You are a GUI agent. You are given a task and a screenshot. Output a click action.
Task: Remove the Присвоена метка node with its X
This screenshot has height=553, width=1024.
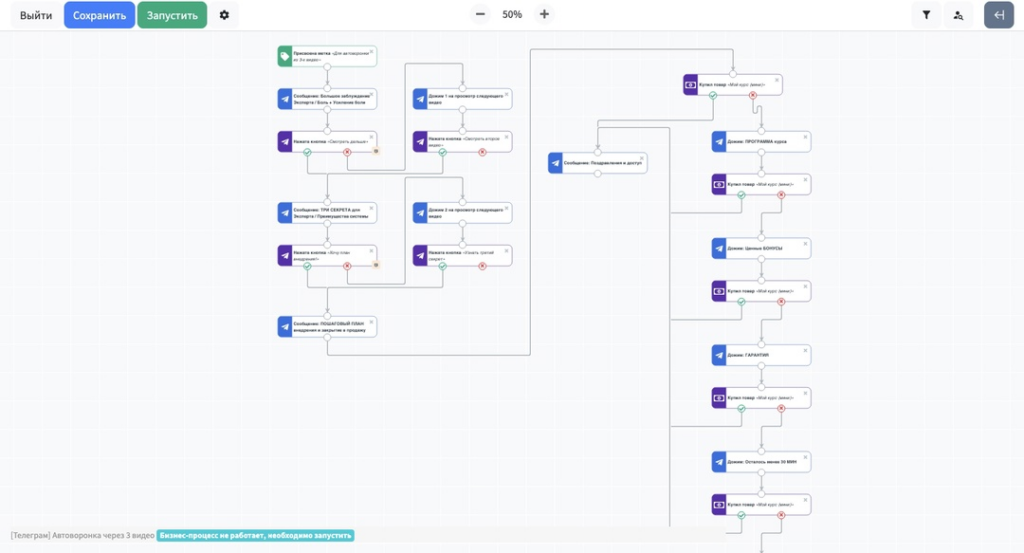[372, 52]
